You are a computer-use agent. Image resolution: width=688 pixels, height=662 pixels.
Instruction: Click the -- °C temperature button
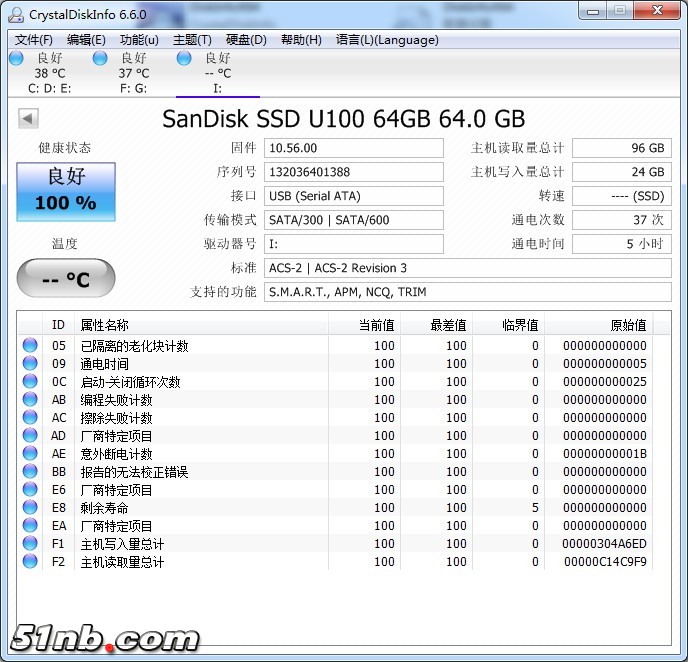[66, 278]
